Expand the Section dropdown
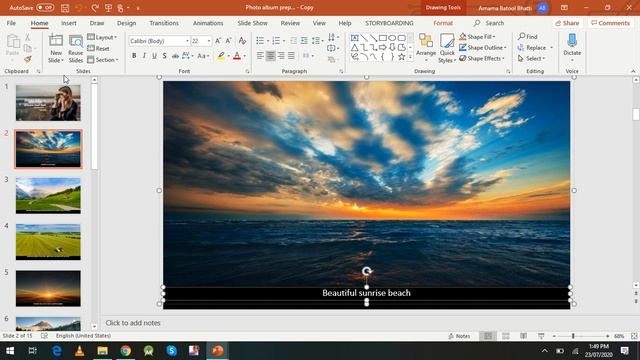The width and height of the screenshot is (640, 360). [103, 60]
